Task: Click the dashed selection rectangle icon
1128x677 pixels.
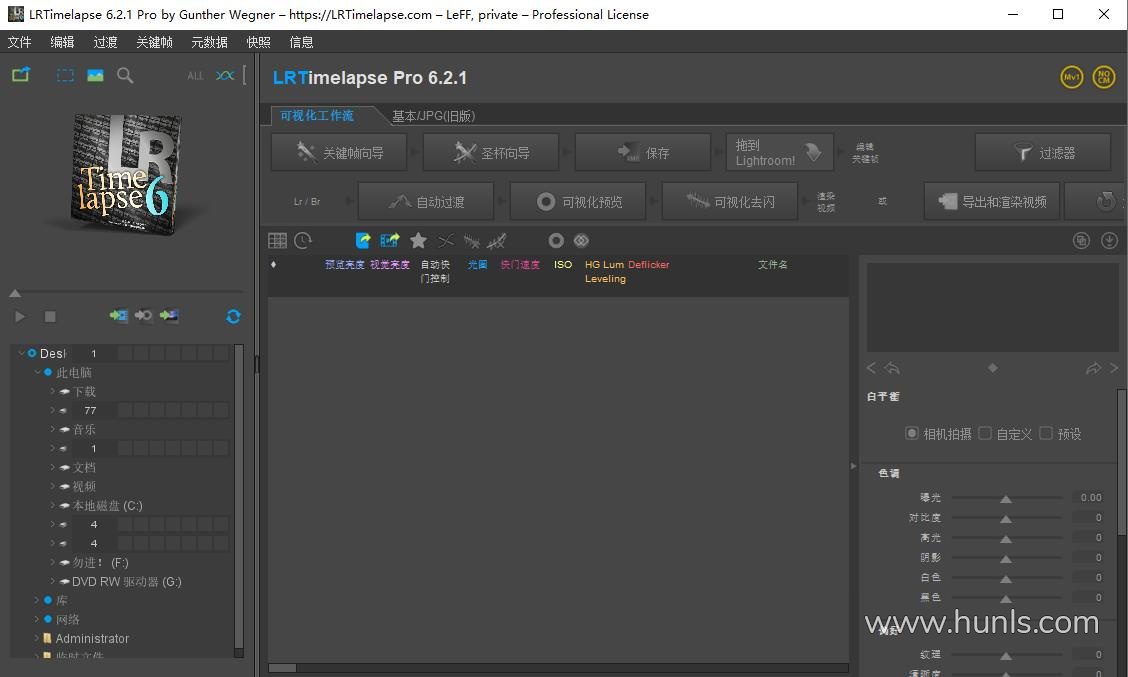Action: tap(65, 75)
